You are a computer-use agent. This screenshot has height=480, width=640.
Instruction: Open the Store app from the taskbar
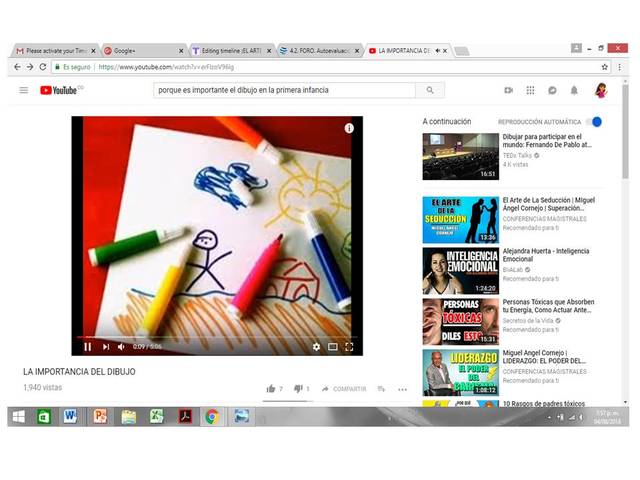tap(44, 417)
